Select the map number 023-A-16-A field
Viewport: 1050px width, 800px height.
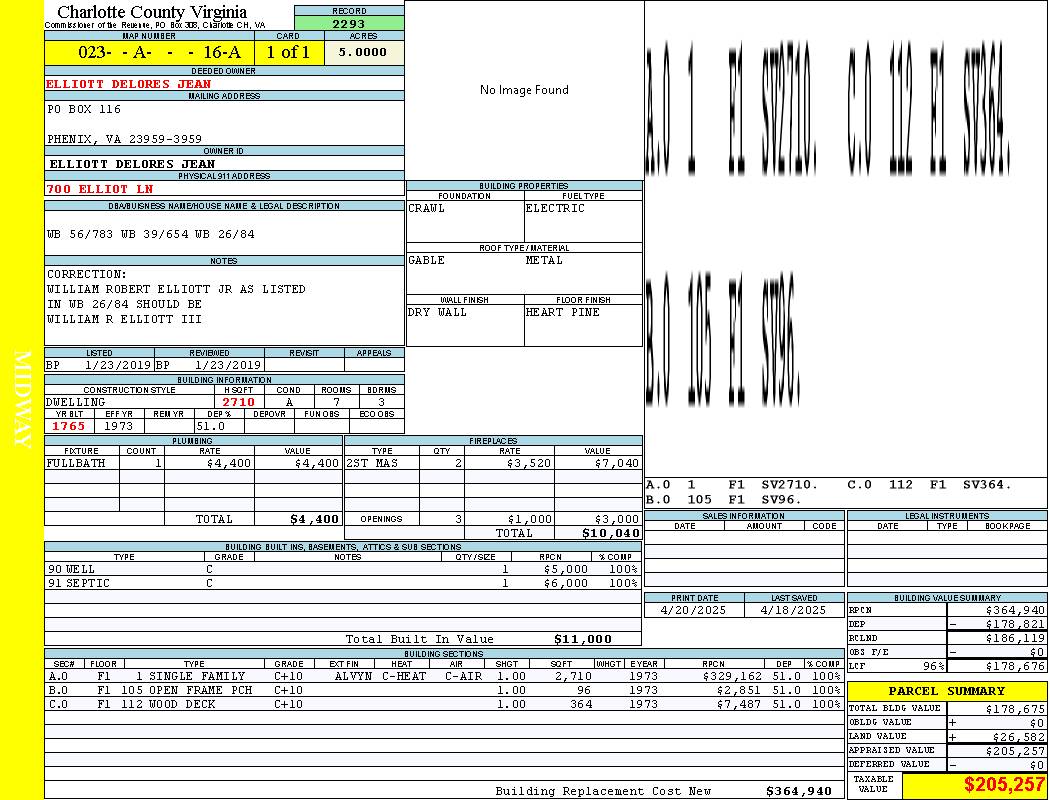tap(149, 52)
